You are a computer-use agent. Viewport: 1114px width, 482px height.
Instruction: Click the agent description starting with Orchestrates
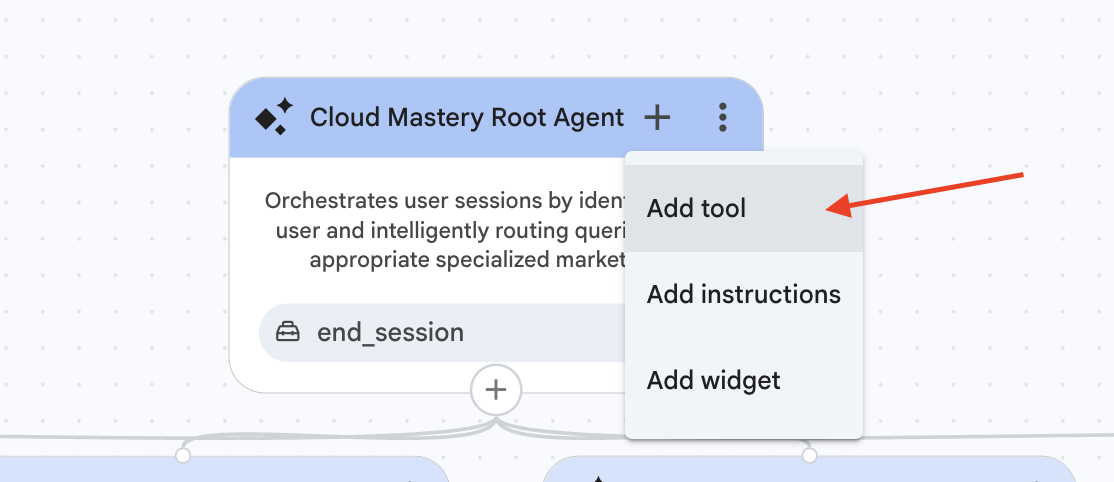(x=445, y=230)
